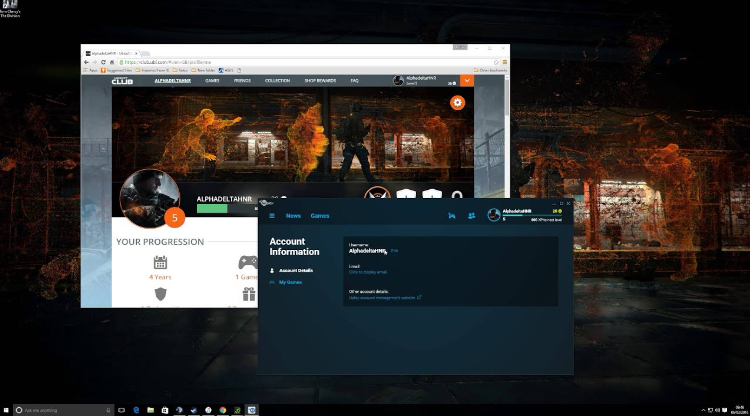Open My Games in the sidebar
Viewport: 750px width, 416px height.
tap(290, 283)
